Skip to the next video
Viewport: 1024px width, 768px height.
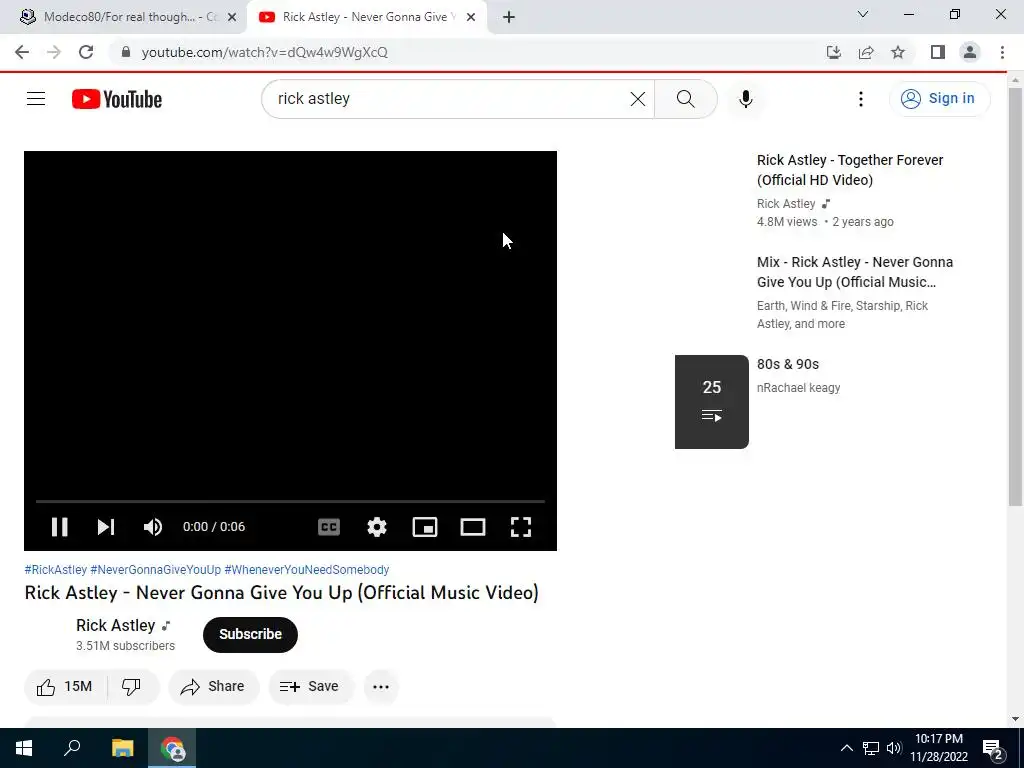(106, 527)
